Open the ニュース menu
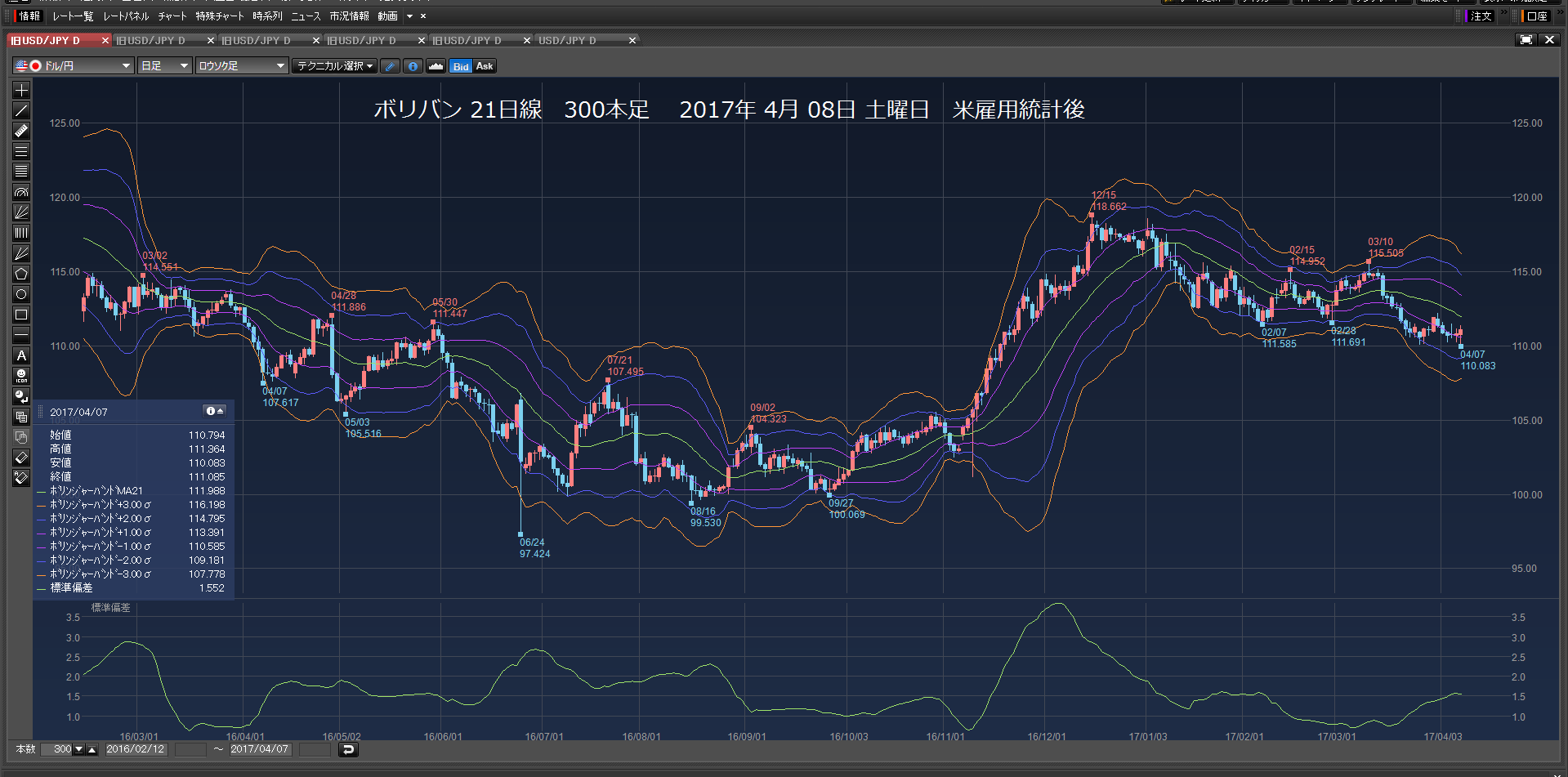 pos(306,16)
